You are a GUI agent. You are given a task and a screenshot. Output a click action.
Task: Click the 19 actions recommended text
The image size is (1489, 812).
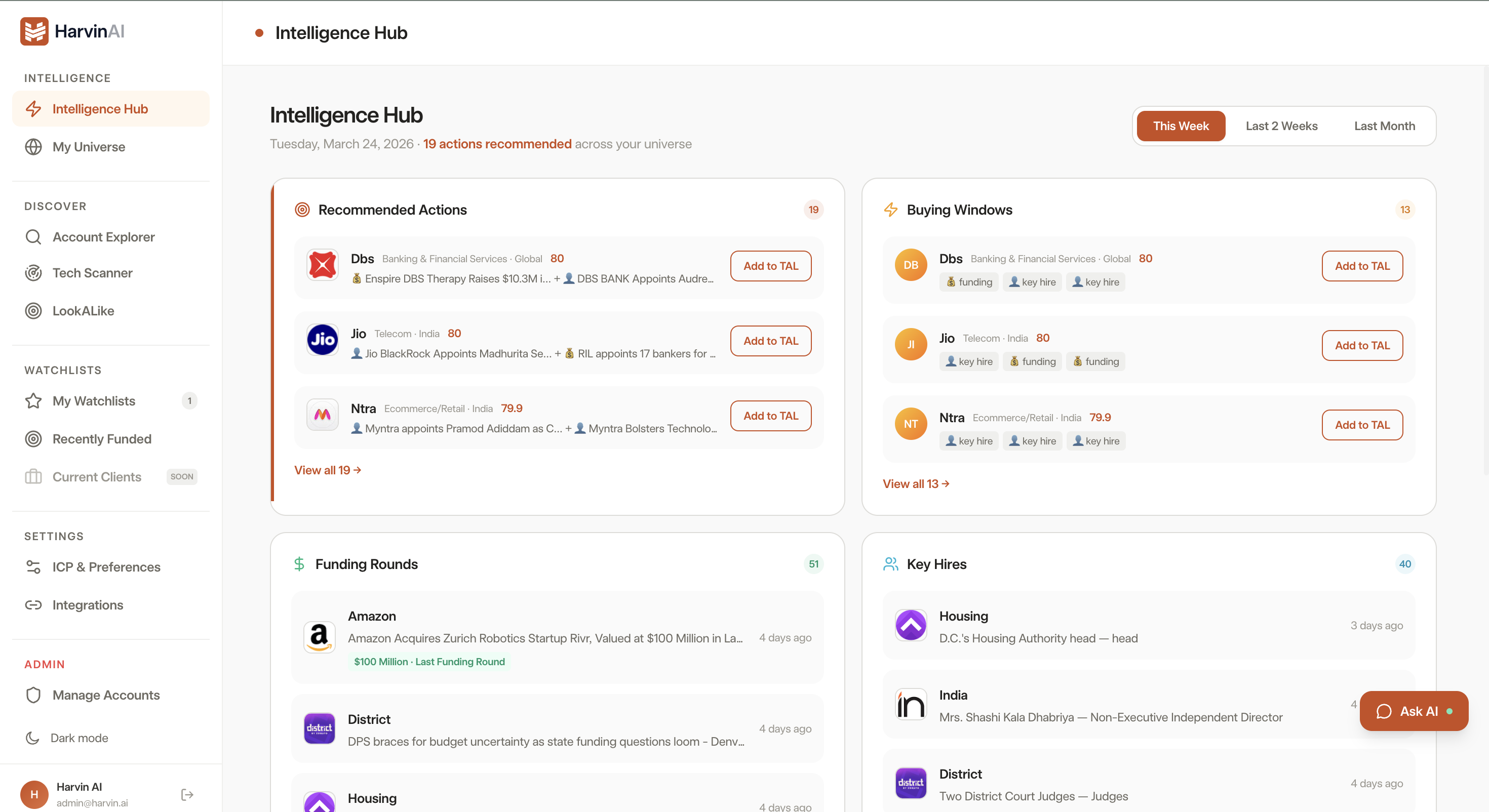click(497, 144)
